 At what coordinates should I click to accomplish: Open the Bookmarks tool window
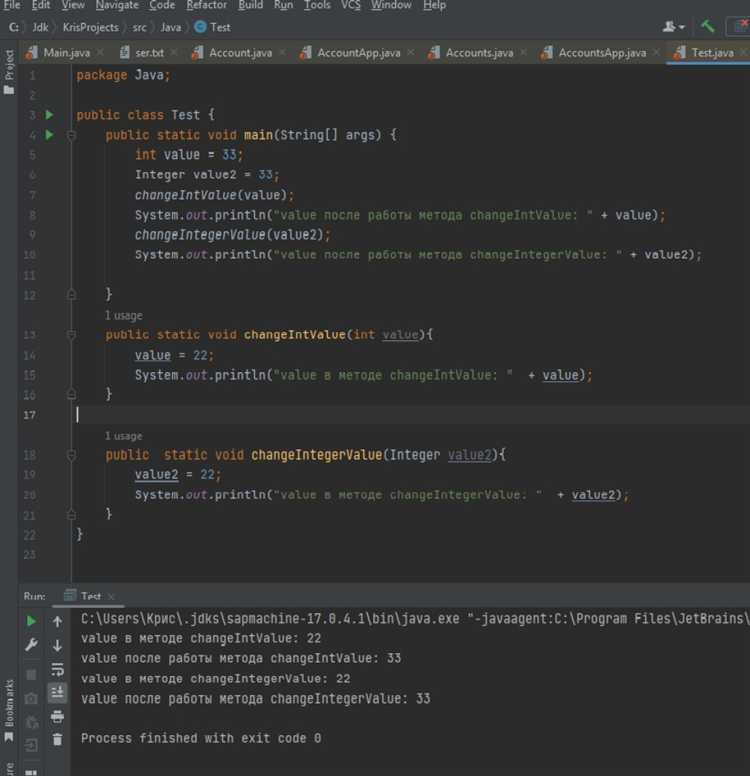pos(9,711)
